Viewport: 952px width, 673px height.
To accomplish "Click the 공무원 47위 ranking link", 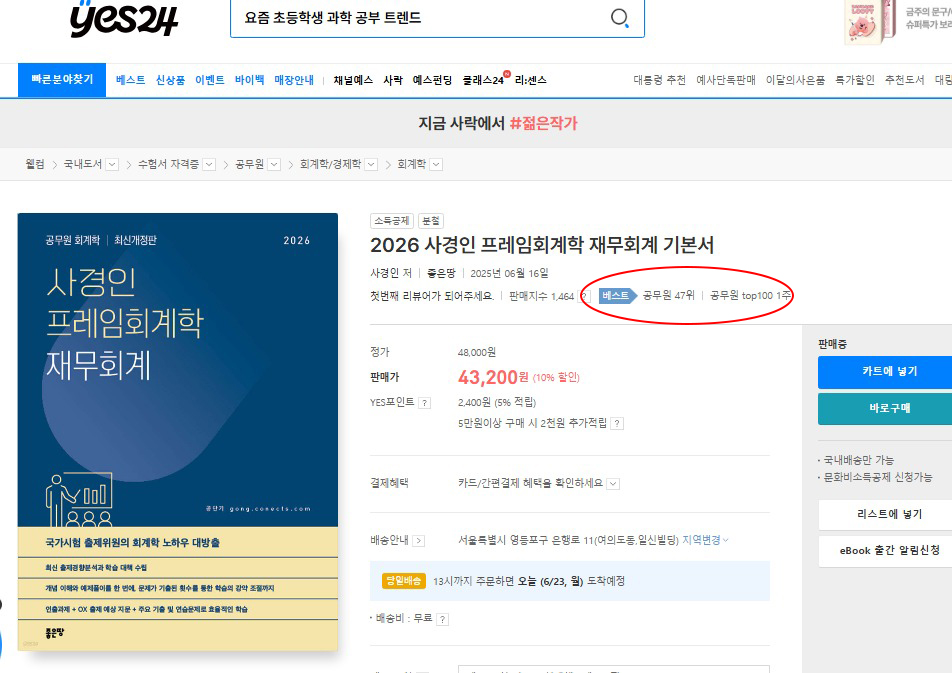I will pos(668,296).
